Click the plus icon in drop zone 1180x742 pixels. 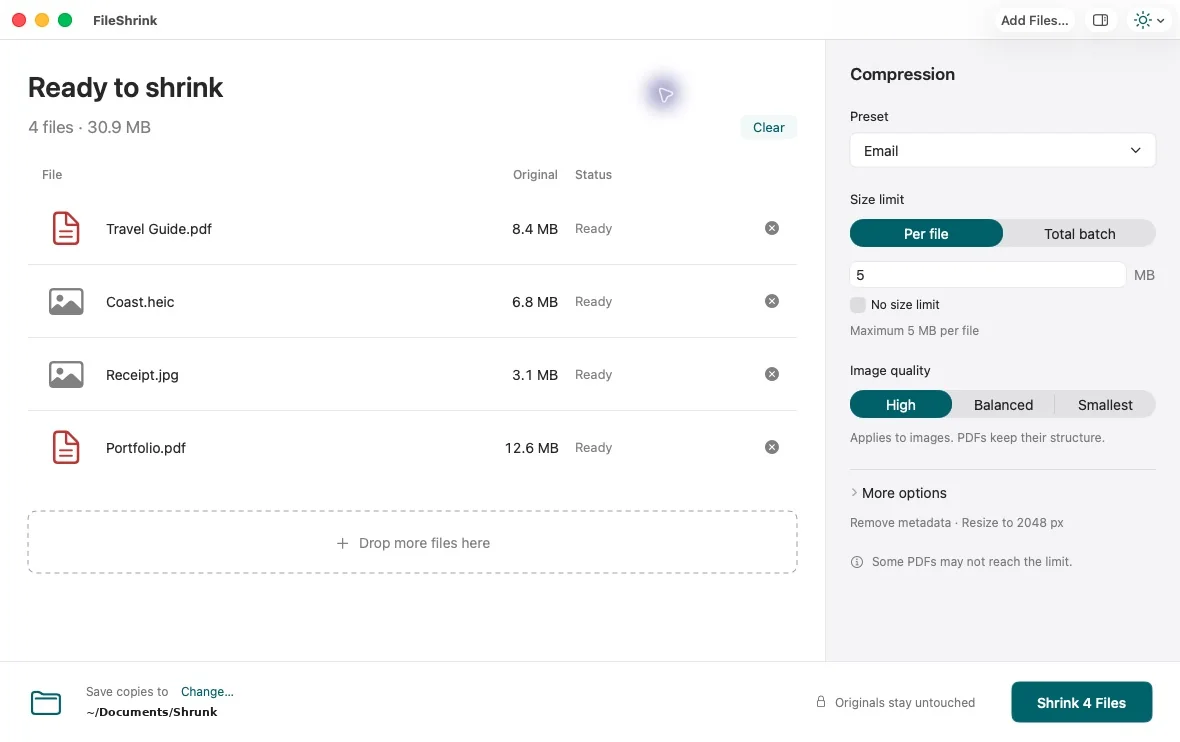coord(342,543)
